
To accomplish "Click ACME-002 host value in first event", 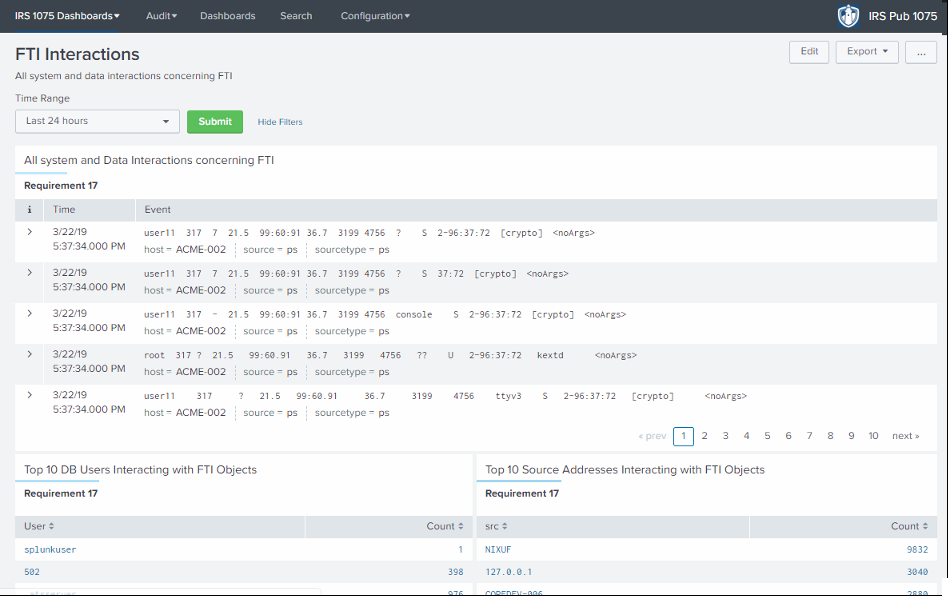I will tap(201, 250).
